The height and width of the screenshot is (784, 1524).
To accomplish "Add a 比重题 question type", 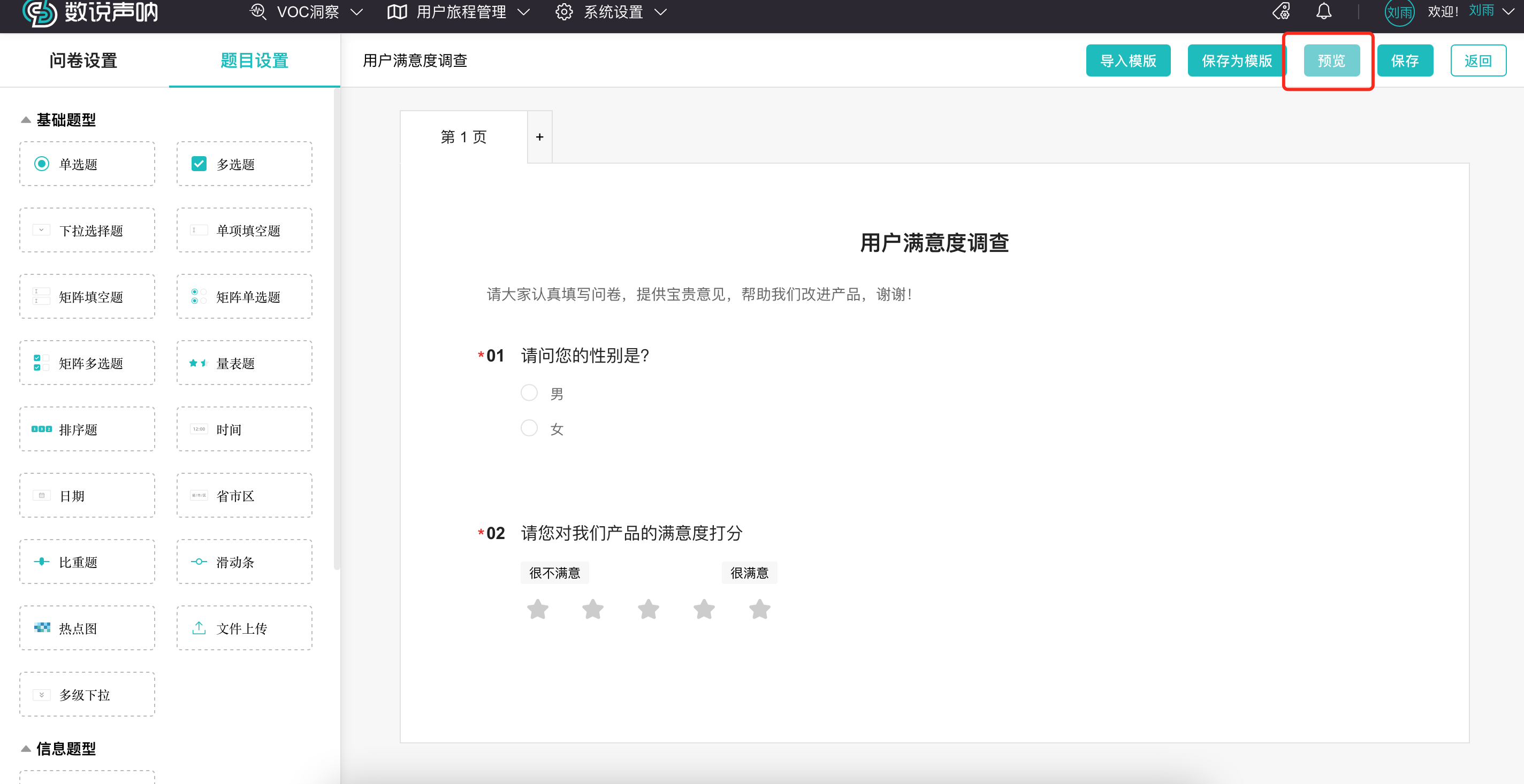I will [x=87, y=561].
